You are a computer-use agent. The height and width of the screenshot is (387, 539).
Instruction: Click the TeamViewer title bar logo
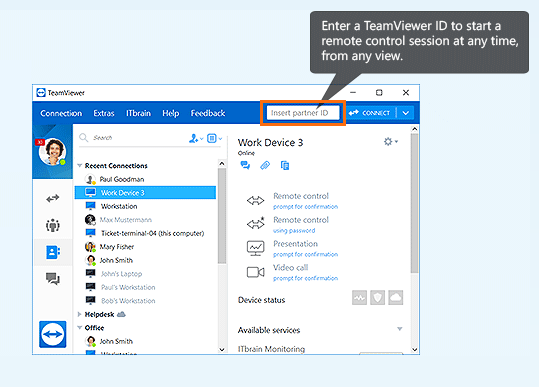41,92
